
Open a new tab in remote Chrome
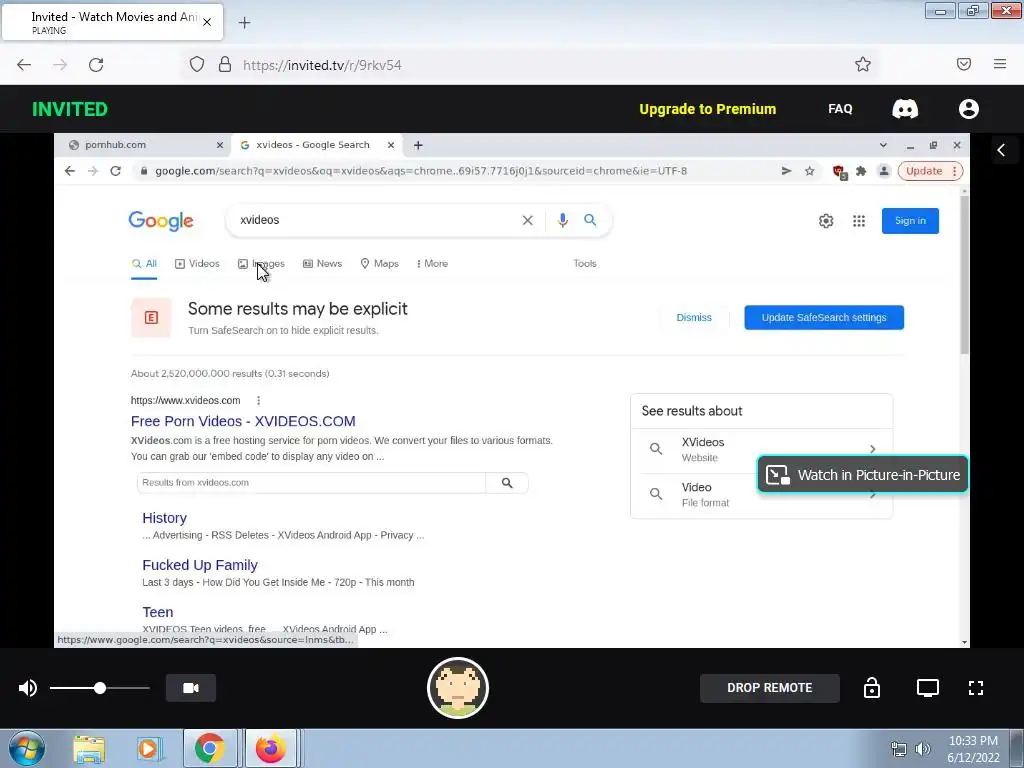[x=418, y=145]
